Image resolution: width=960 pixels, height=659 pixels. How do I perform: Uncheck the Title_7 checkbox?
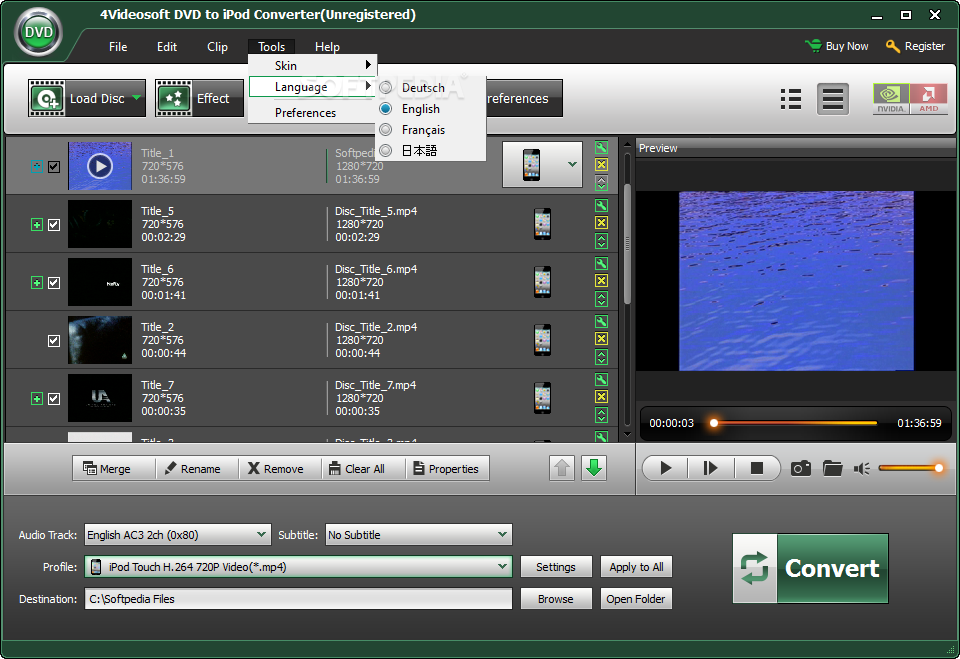pyautogui.click(x=54, y=399)
